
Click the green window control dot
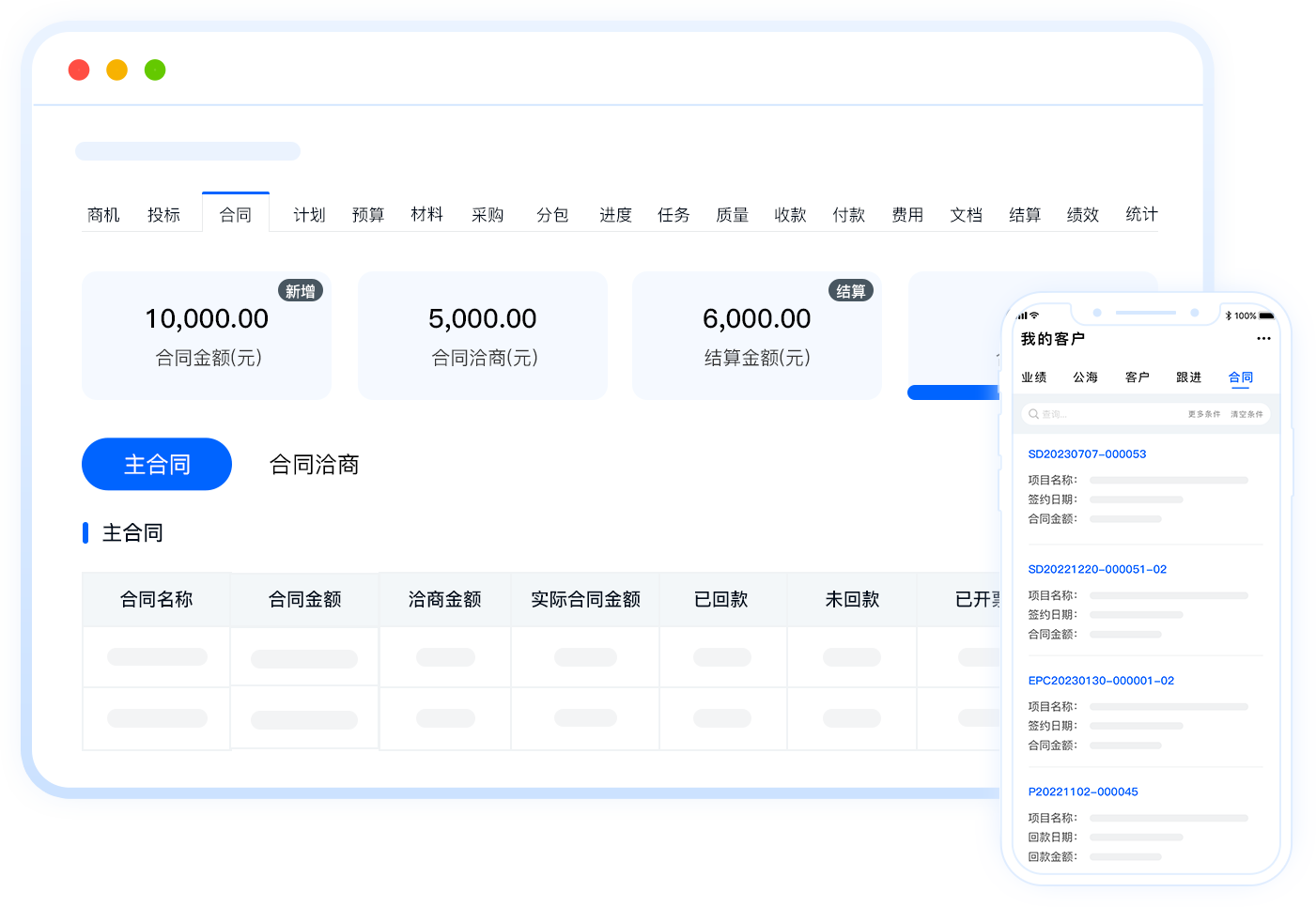[155, 70]
